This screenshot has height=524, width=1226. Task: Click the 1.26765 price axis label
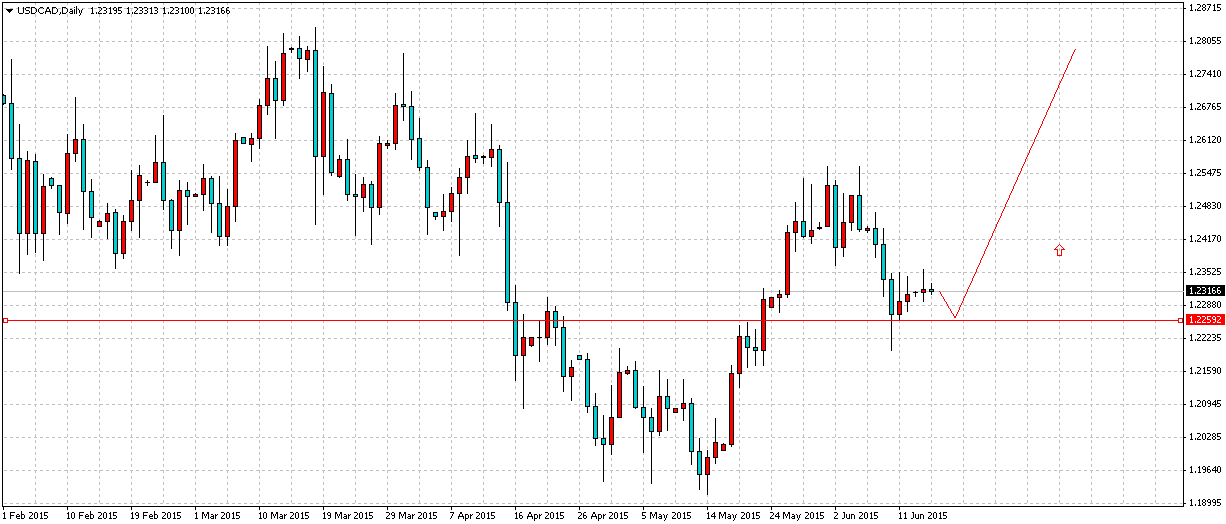(1204, 107)
